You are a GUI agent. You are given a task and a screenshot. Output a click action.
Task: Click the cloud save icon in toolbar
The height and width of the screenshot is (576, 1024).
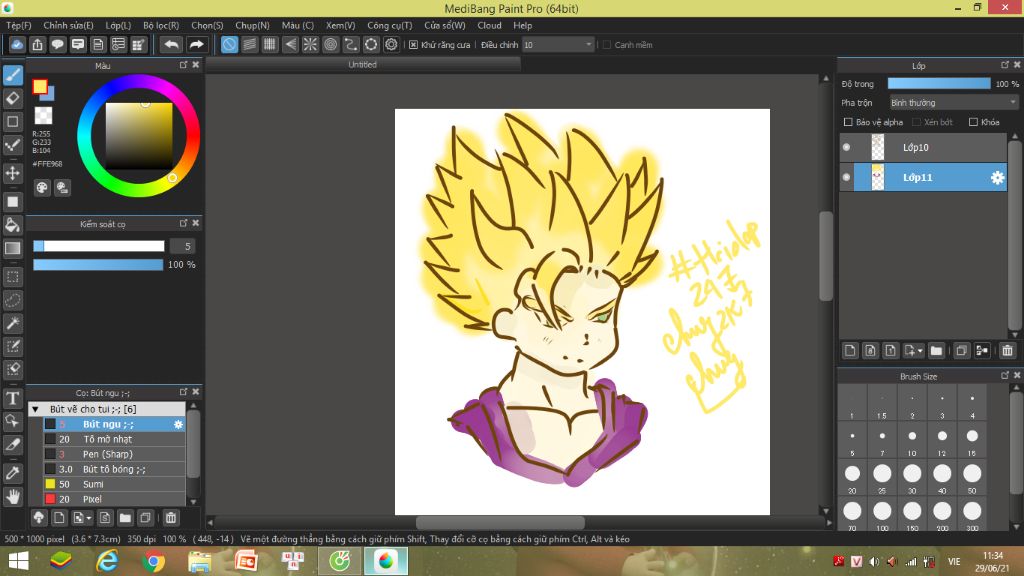(x=17, y=44)
